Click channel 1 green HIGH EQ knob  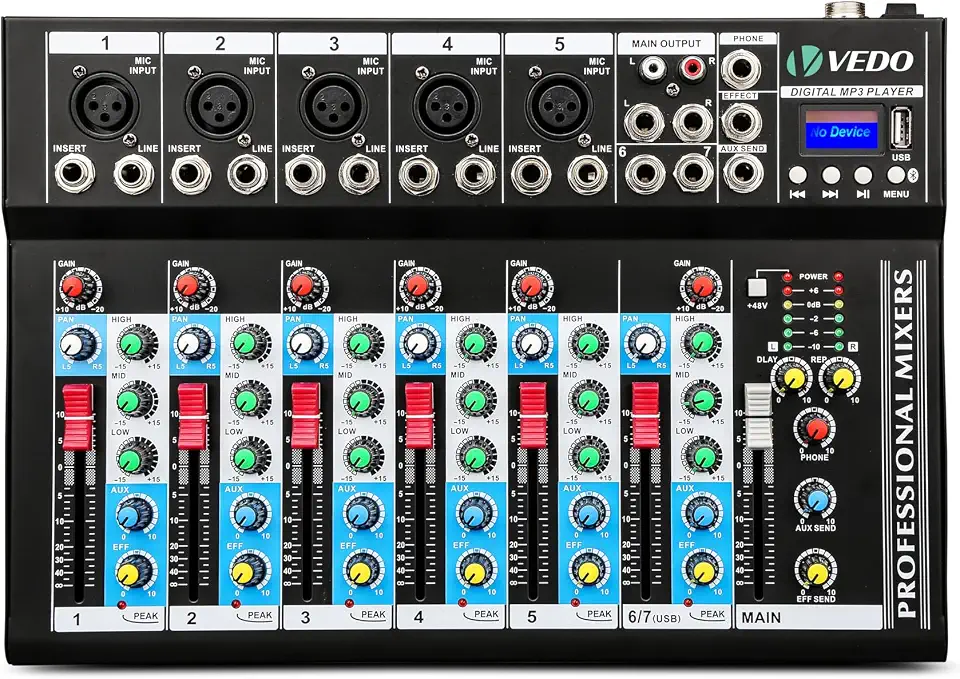pos(130,345)
